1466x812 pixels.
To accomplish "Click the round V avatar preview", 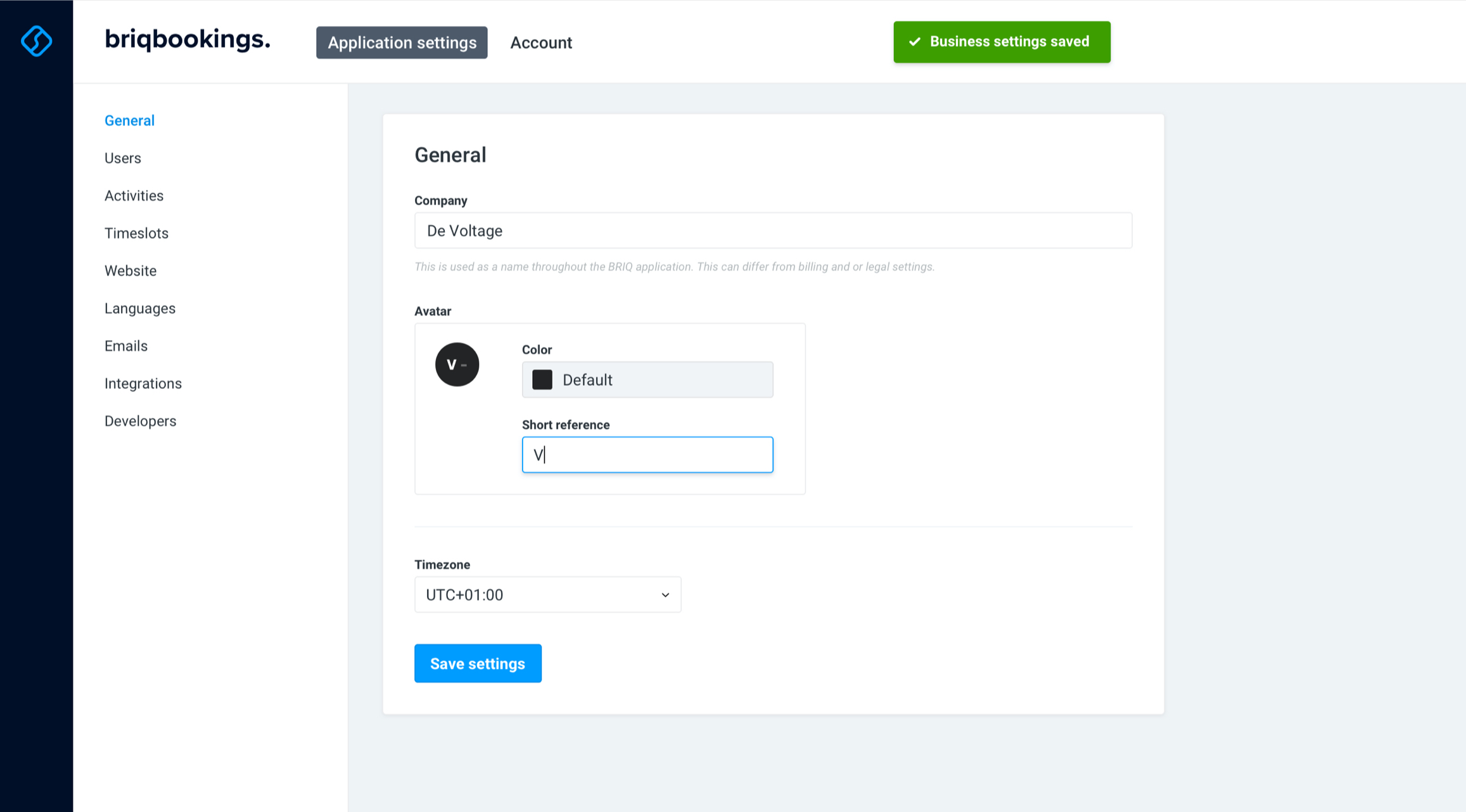I will click(x=457, y=365).
